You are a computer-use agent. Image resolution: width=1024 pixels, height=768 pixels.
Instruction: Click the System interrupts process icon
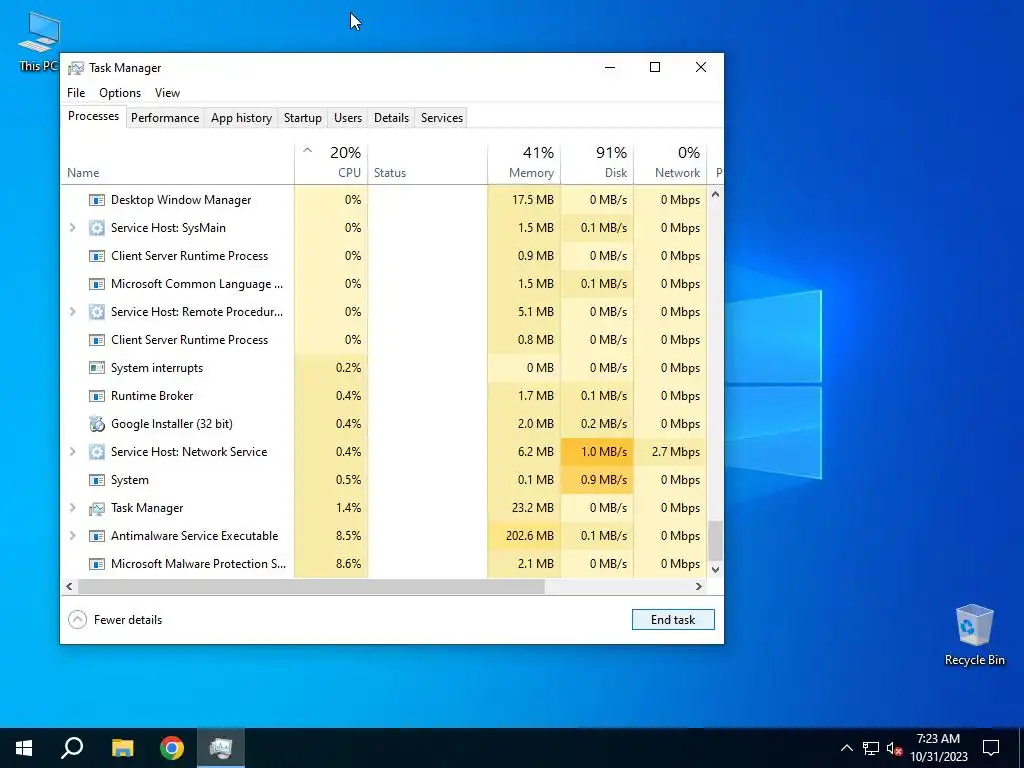(97, 368)
